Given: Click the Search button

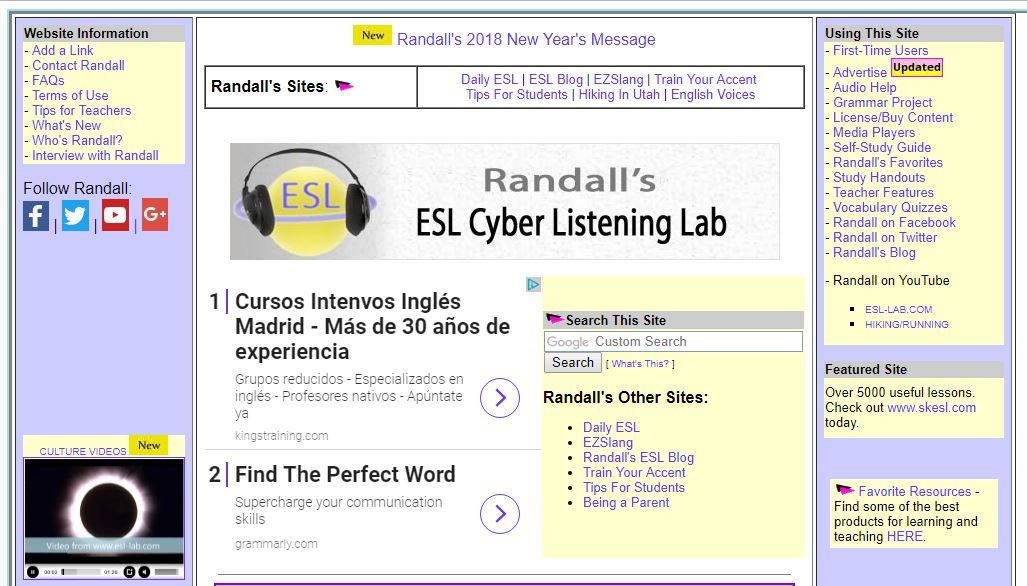Looking at the screenshot, I should coord(572,362).
